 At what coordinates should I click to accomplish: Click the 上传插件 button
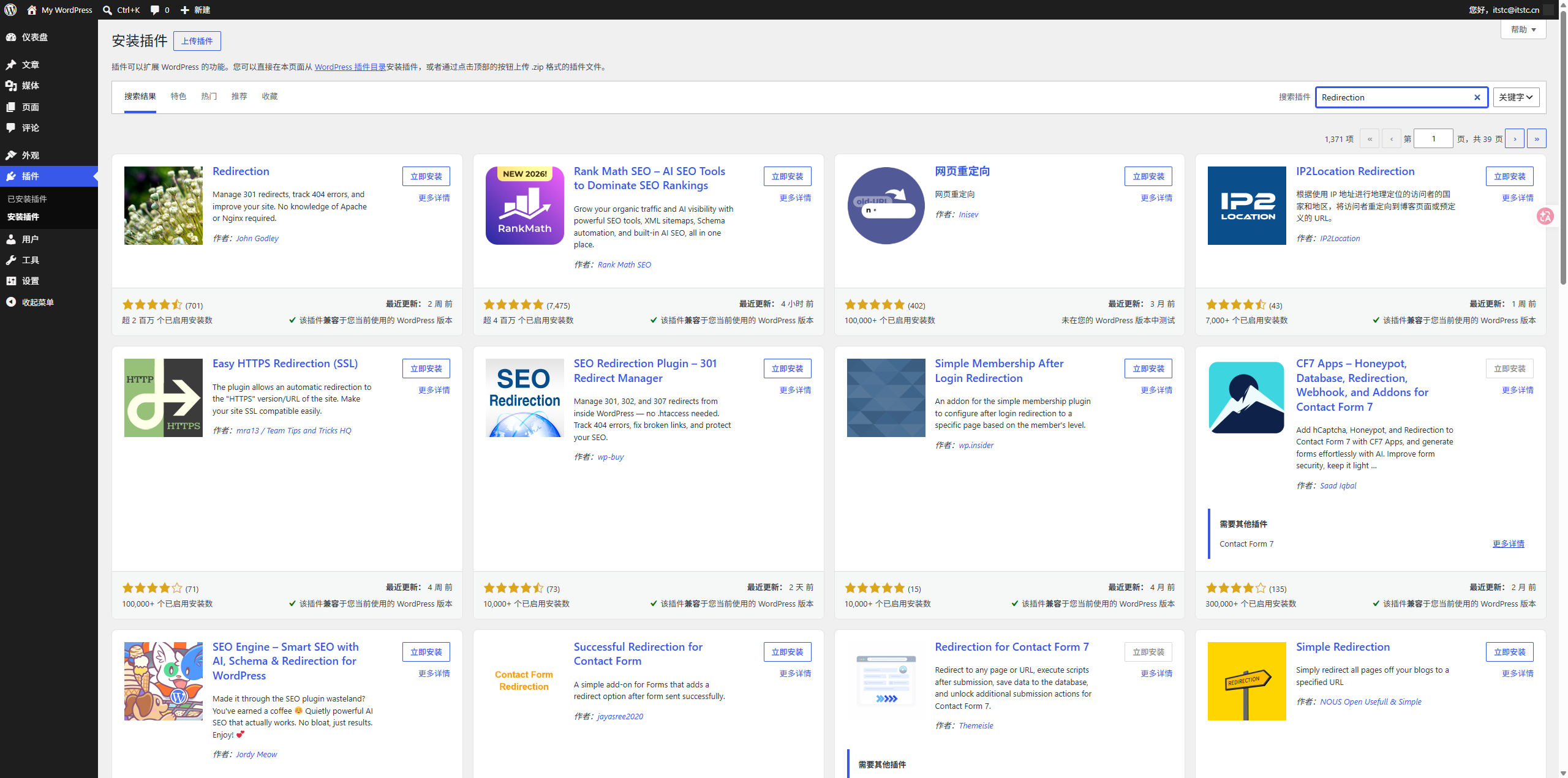point(197,41)
